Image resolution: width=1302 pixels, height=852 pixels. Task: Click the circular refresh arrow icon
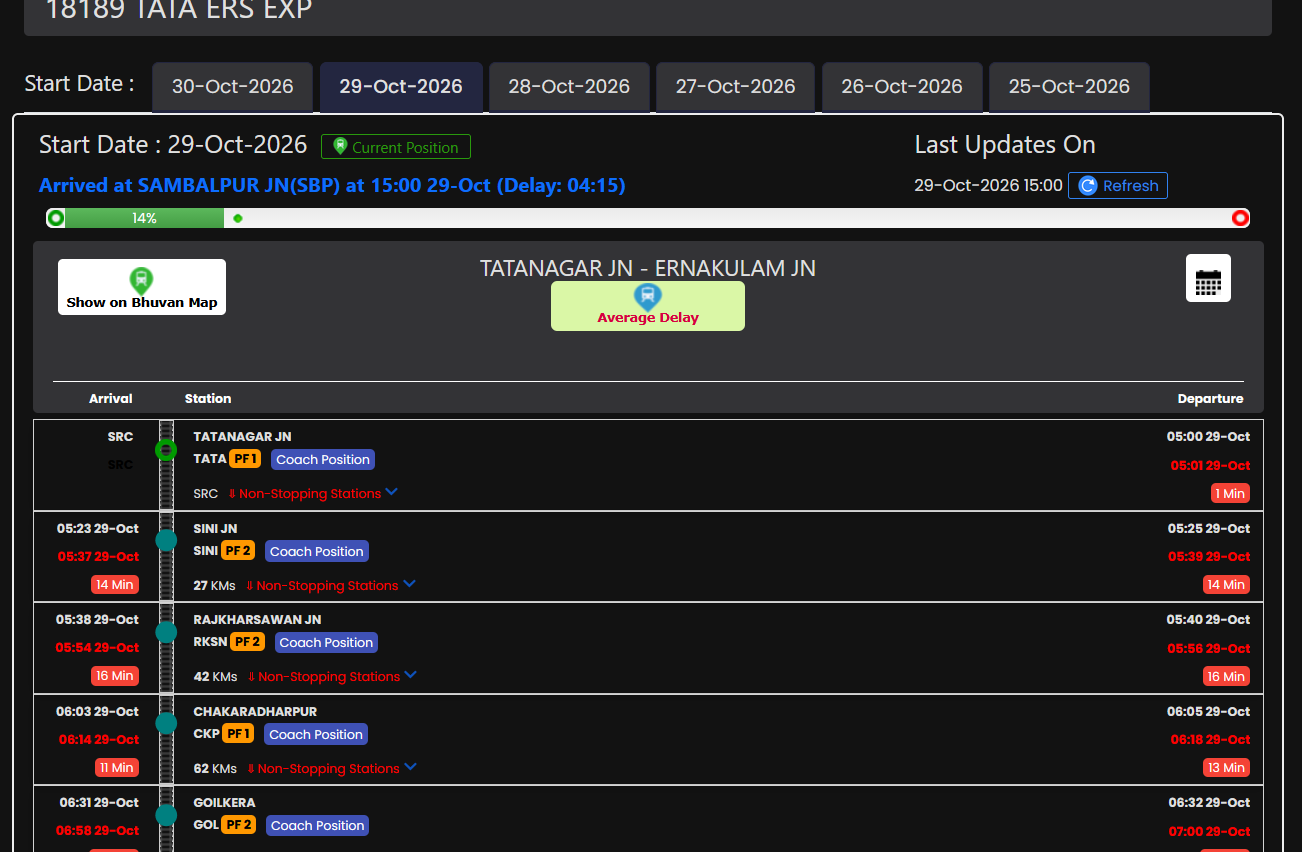pyautogui.click(x=1088, y=186)
